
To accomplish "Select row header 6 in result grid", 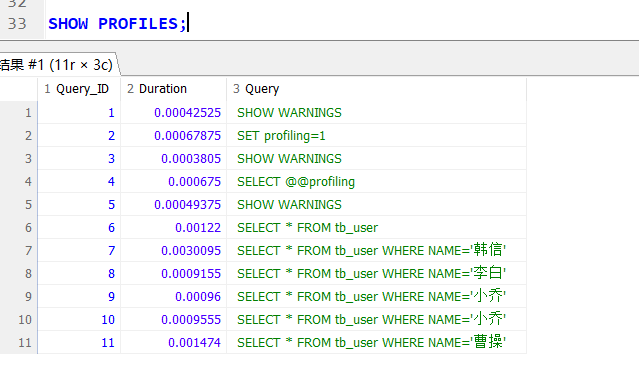I will tap(19, 227).
